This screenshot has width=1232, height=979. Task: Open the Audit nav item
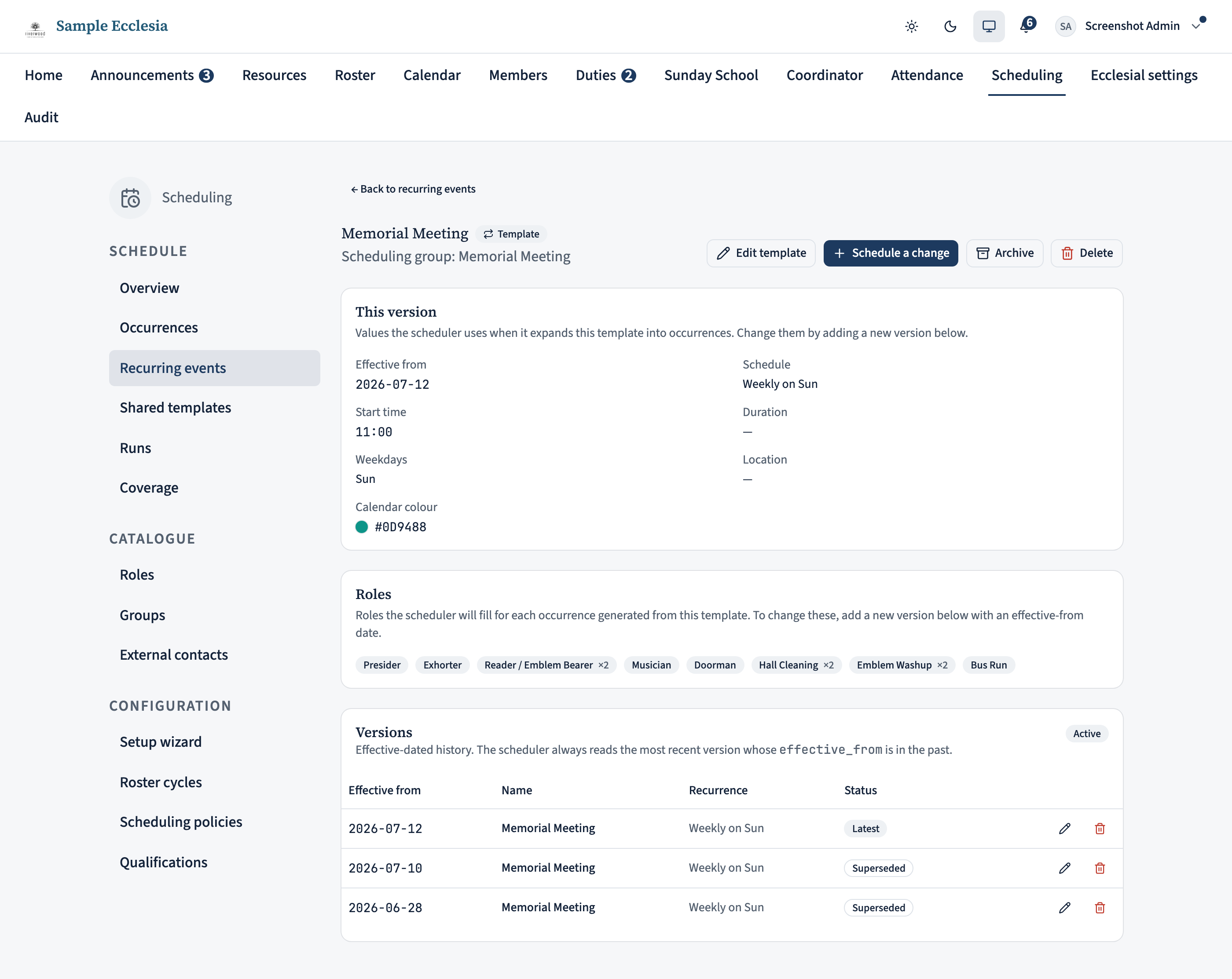pos(41,118)
